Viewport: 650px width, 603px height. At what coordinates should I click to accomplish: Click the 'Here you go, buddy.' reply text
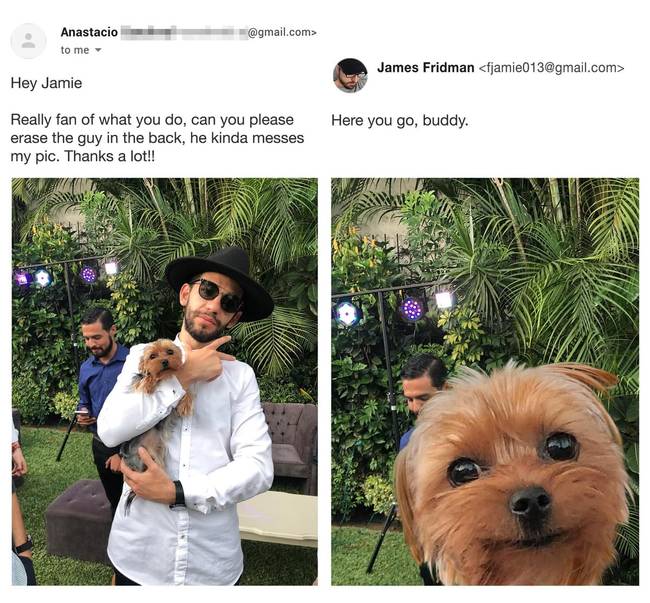[400, 121]
